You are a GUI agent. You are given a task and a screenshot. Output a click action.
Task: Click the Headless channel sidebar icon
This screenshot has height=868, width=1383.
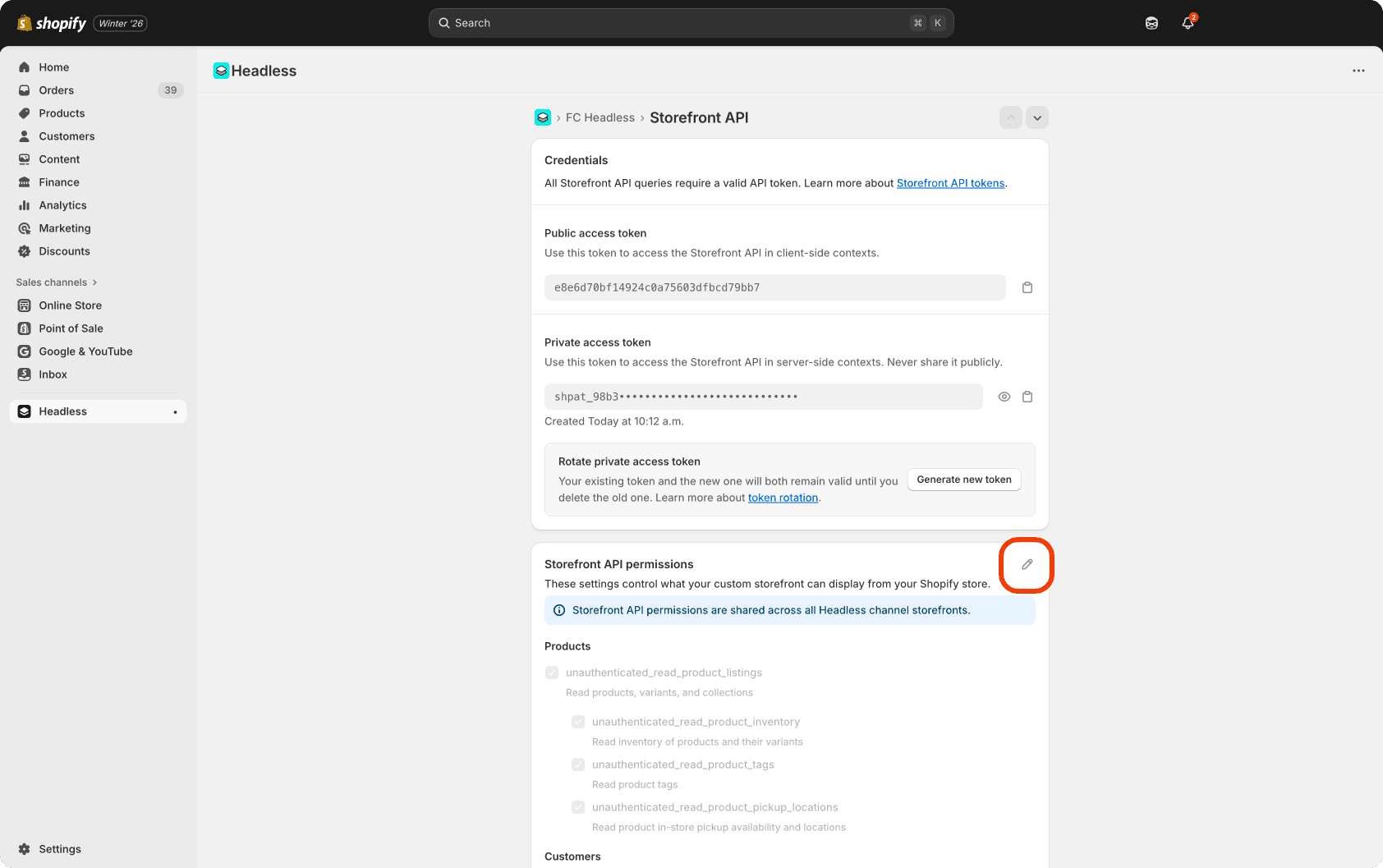(25, 411)
